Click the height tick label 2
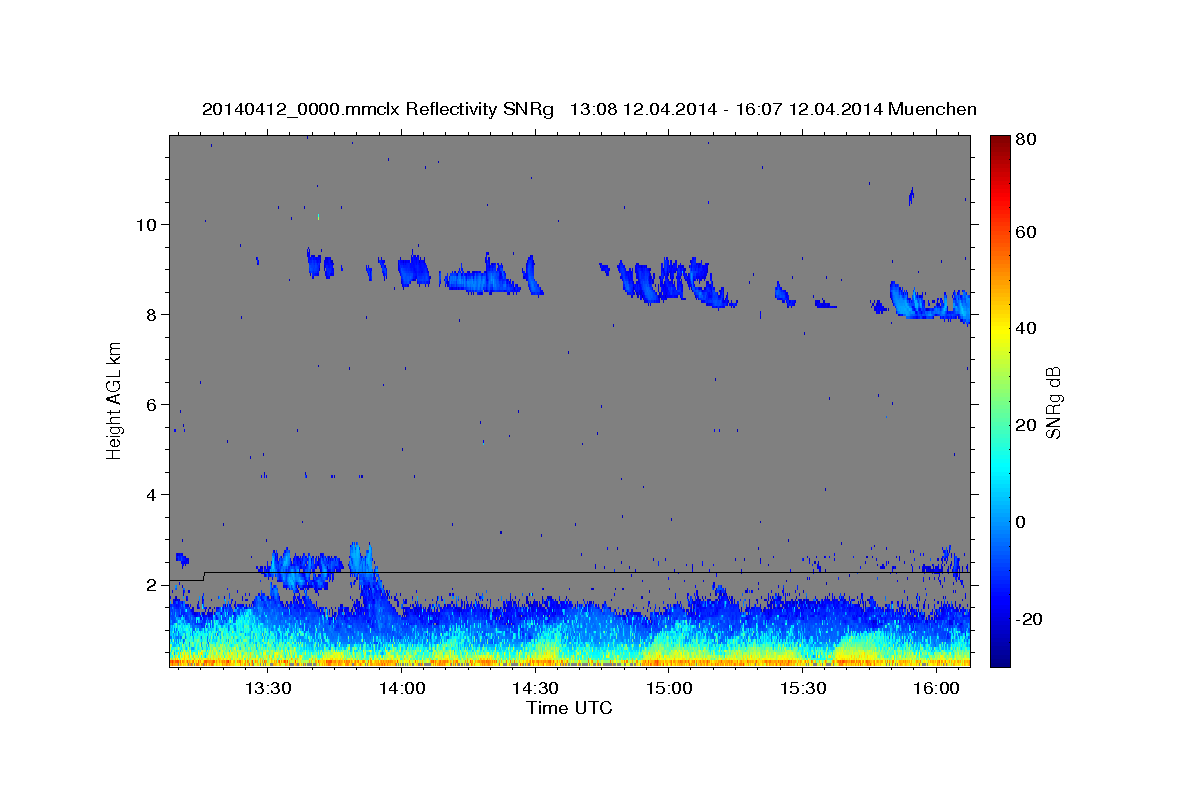Viewport: 1200px width, 800px height. 149,584
